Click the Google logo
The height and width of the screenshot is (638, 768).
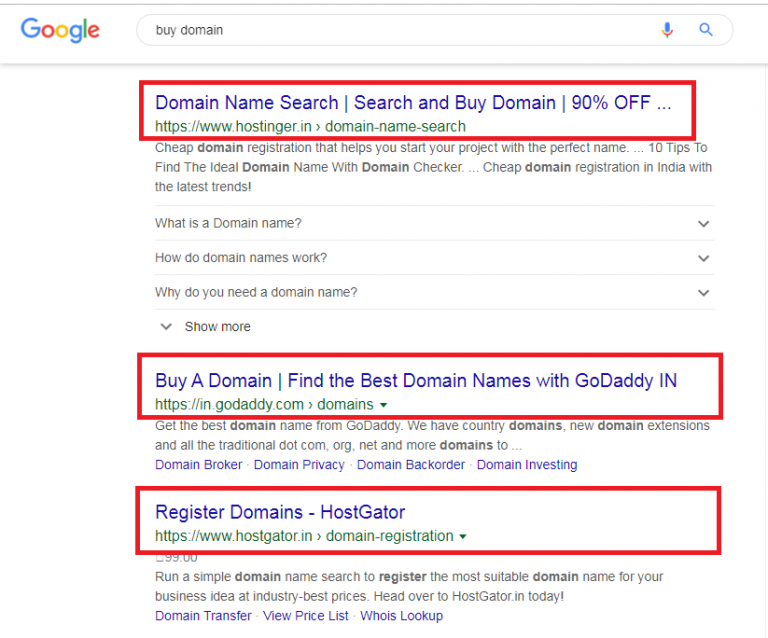[60, 30]
